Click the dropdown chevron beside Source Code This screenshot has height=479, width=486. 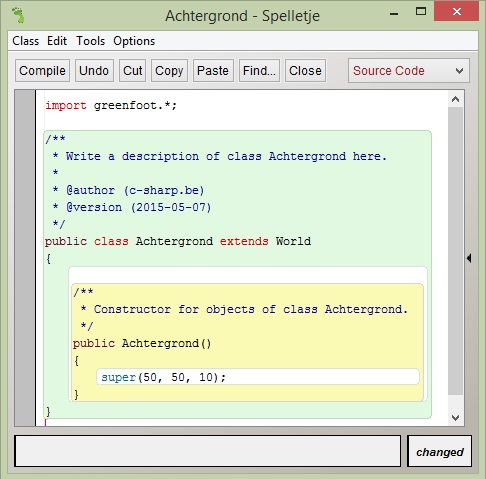[459, 71]
